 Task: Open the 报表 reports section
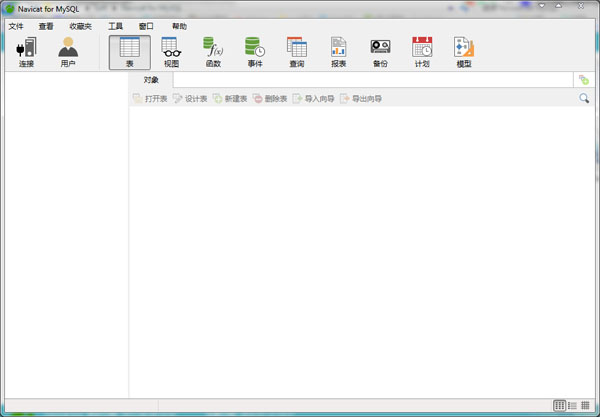coord(339,52)
